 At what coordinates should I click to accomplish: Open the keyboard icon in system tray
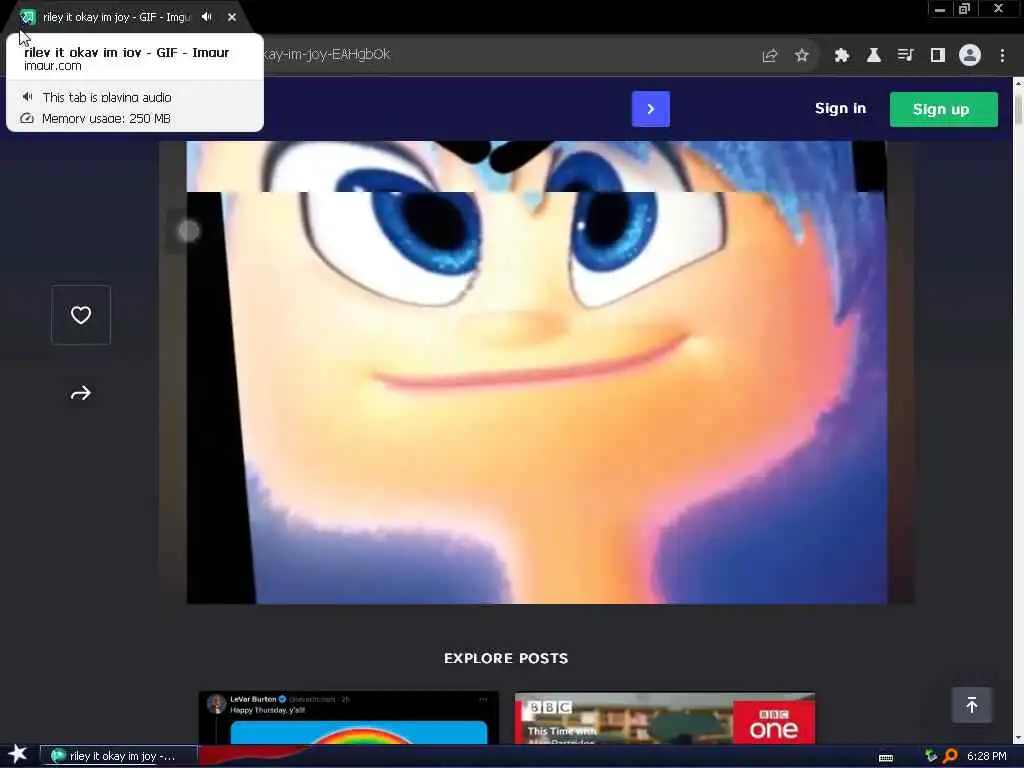click(x=886, y=758)
